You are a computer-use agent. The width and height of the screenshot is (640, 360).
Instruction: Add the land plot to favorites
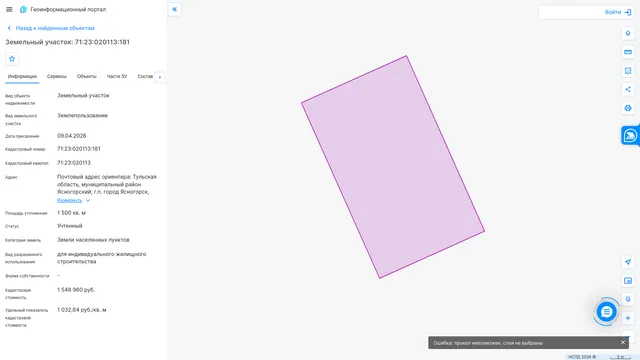pos(12,59)
